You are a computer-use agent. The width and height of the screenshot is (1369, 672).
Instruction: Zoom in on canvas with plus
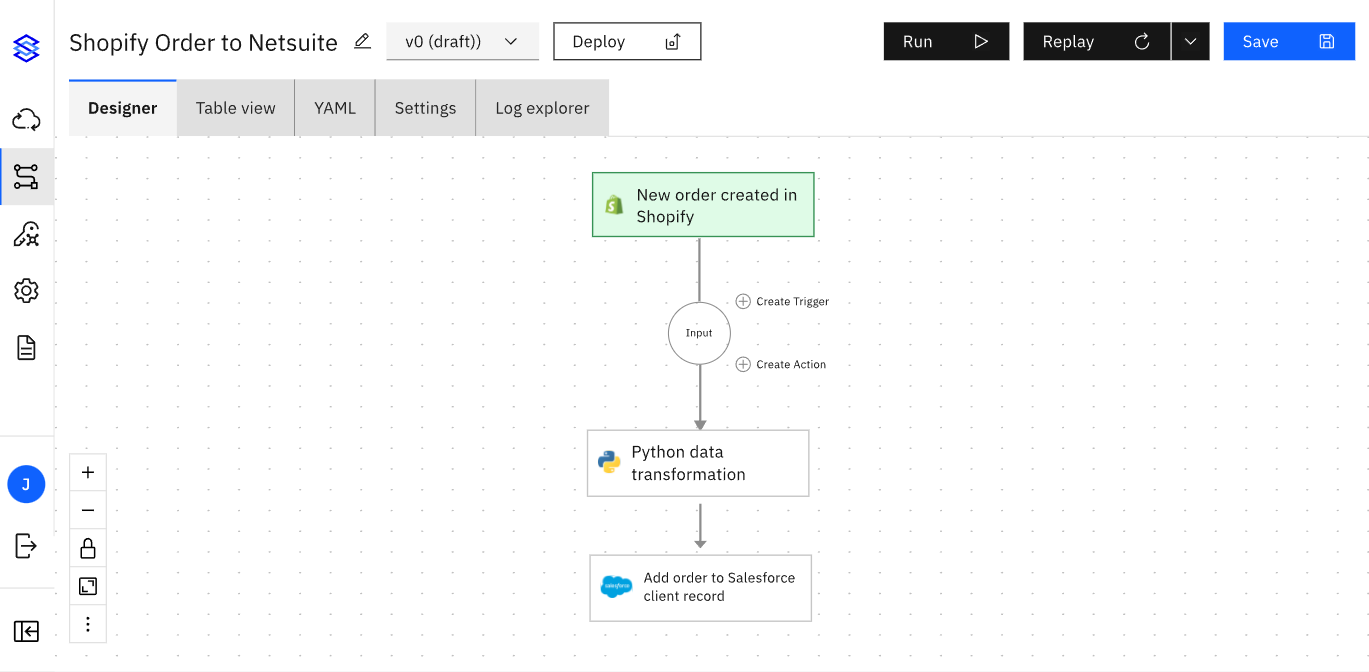coord(88,472)
